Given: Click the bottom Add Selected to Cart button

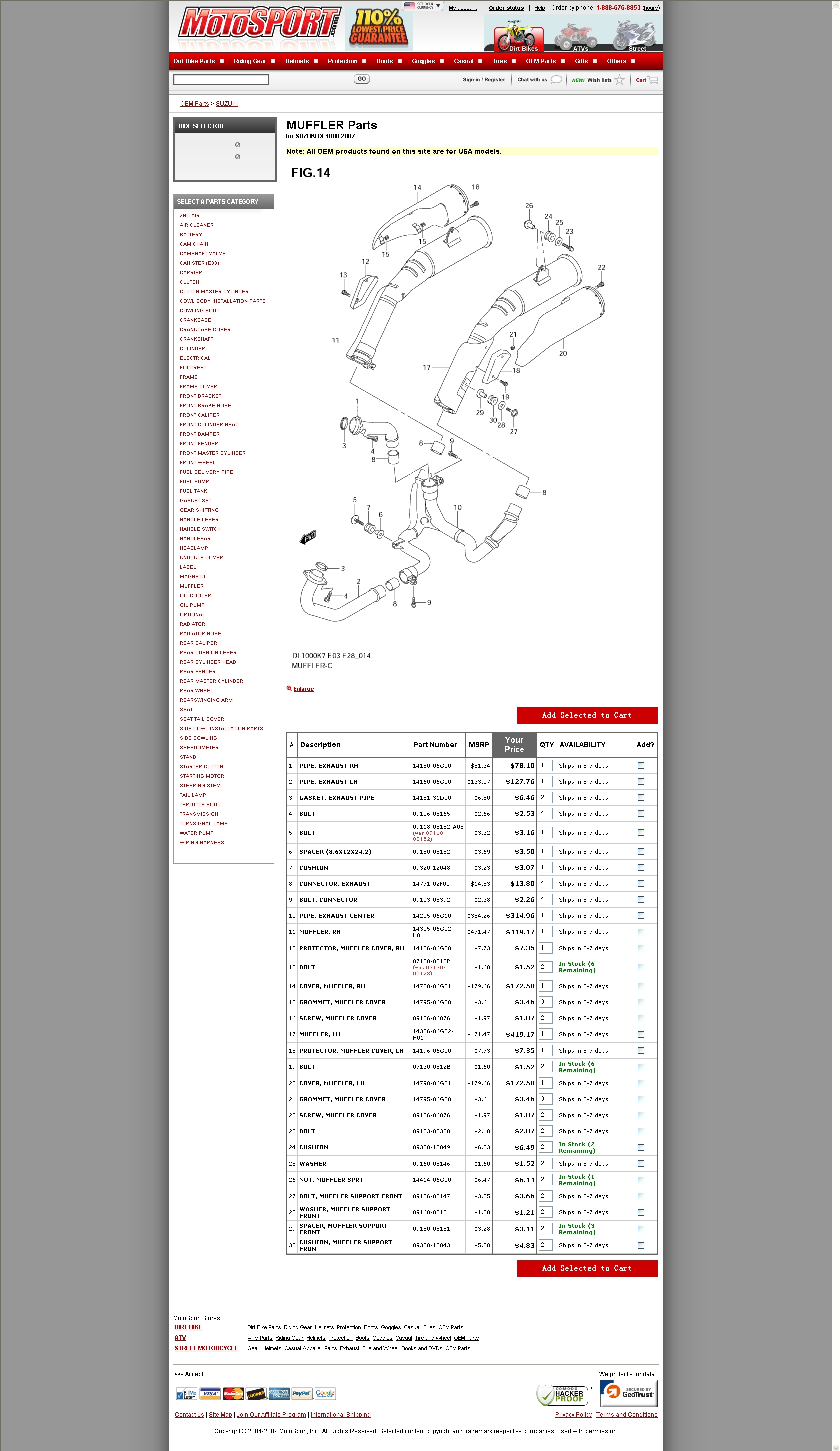Looking at the screenshot, I should [587, 1268].
